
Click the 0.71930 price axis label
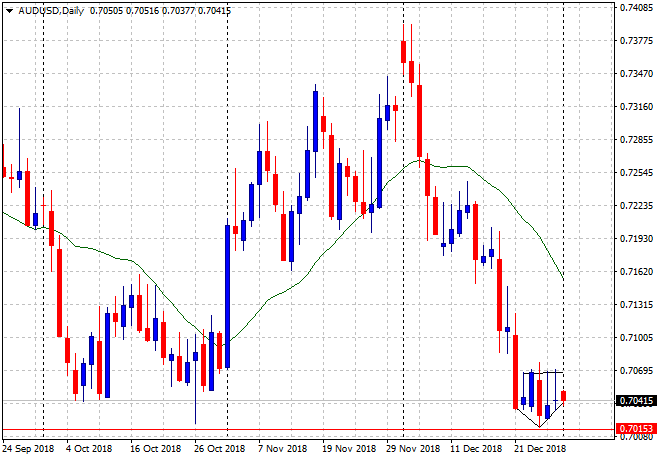[x=636, y=239]
